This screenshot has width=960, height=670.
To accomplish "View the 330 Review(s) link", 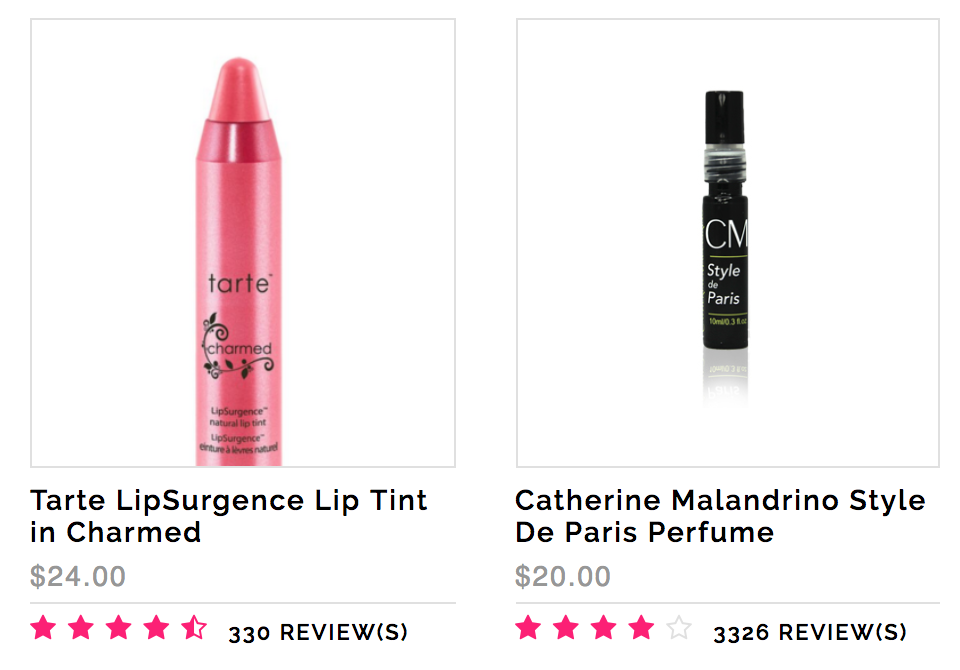I will pyautogui.click(x=318, y=633).
